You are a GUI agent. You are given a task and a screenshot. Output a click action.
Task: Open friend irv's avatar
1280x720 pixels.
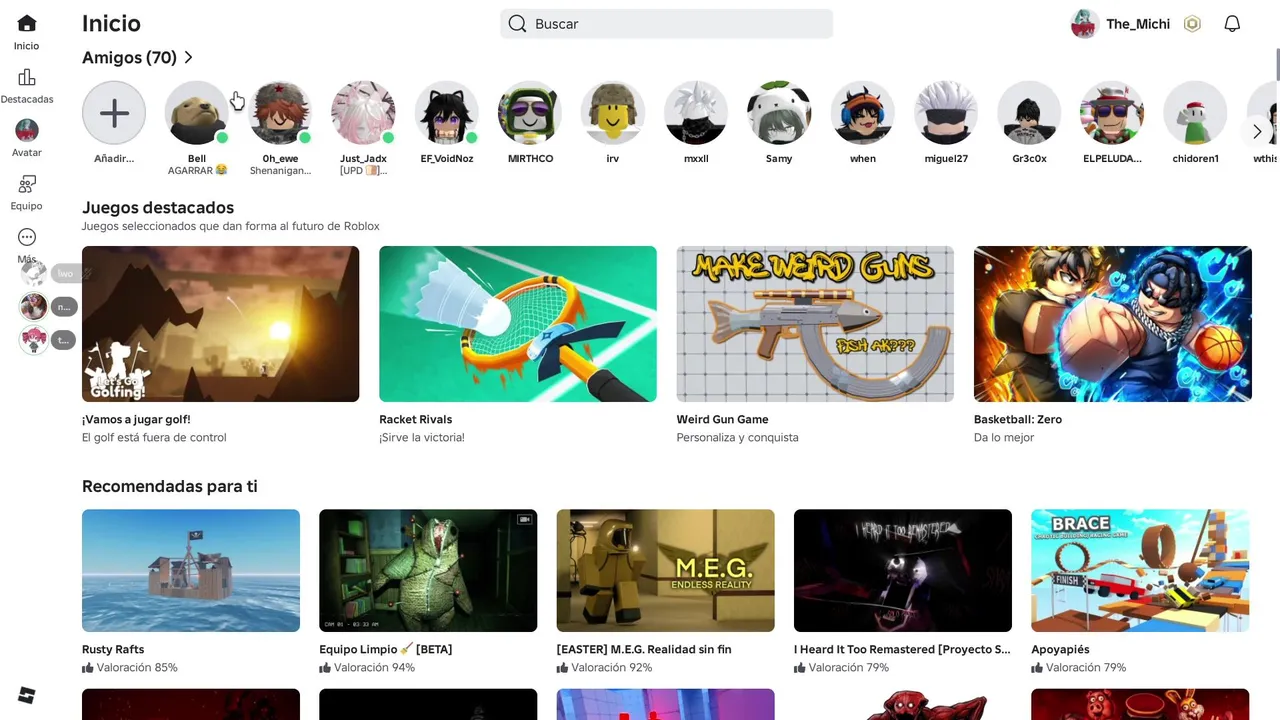click(613, 113)
